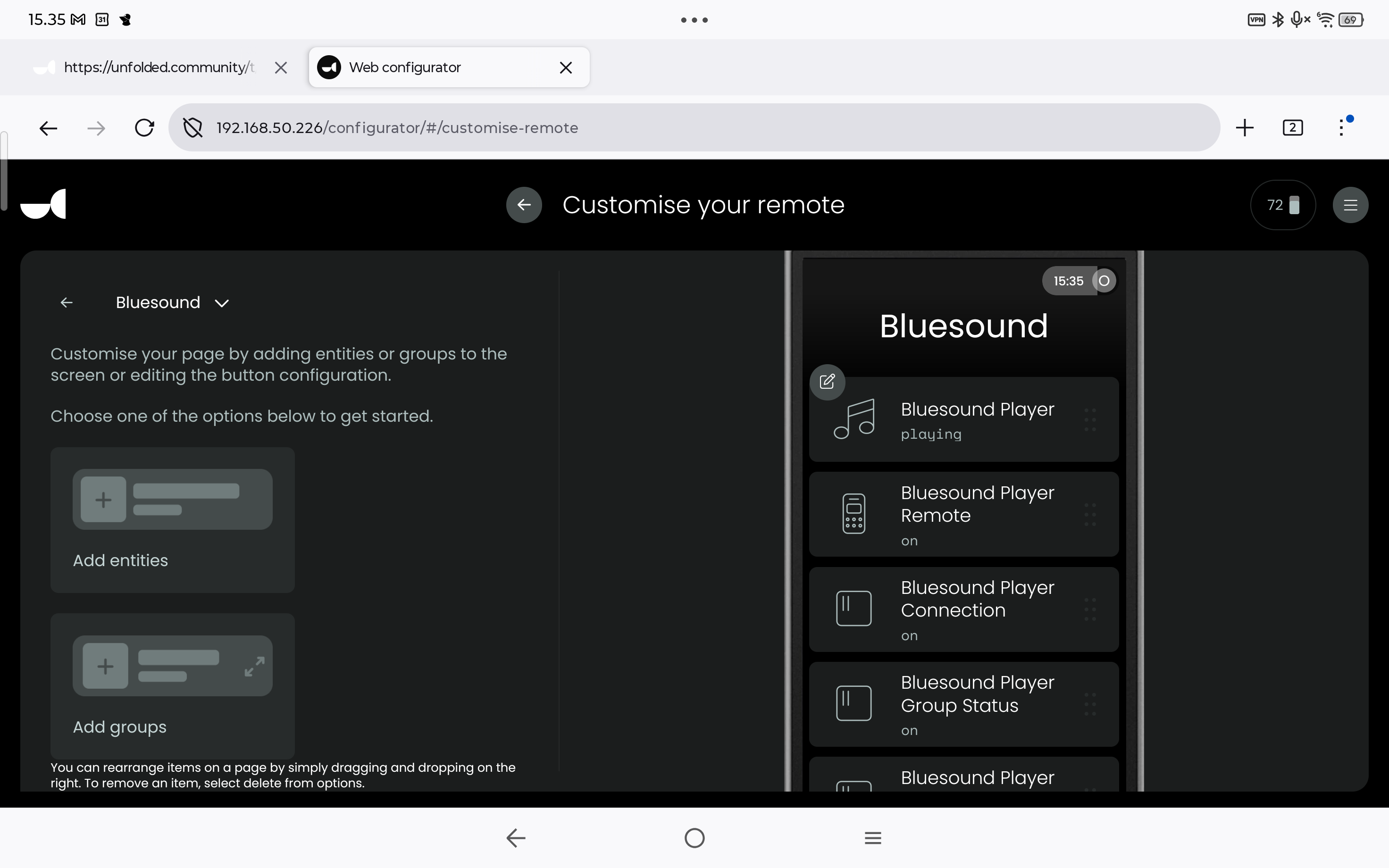Open the browser three-dot overflow menu

(1342, 127)
